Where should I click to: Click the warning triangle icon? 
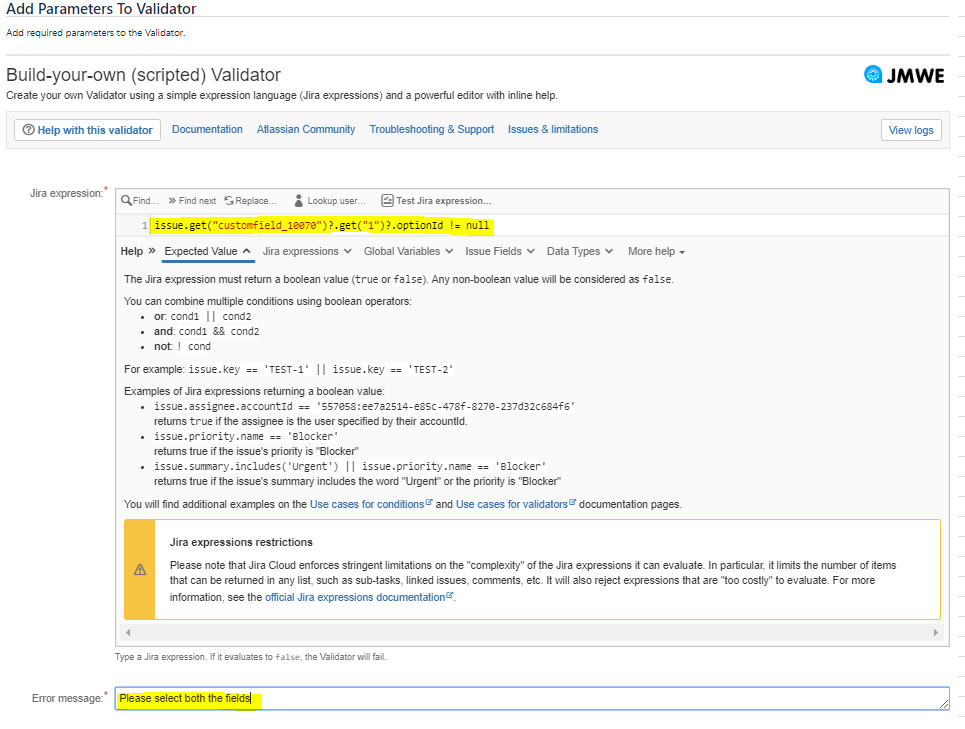coord(140,570)
